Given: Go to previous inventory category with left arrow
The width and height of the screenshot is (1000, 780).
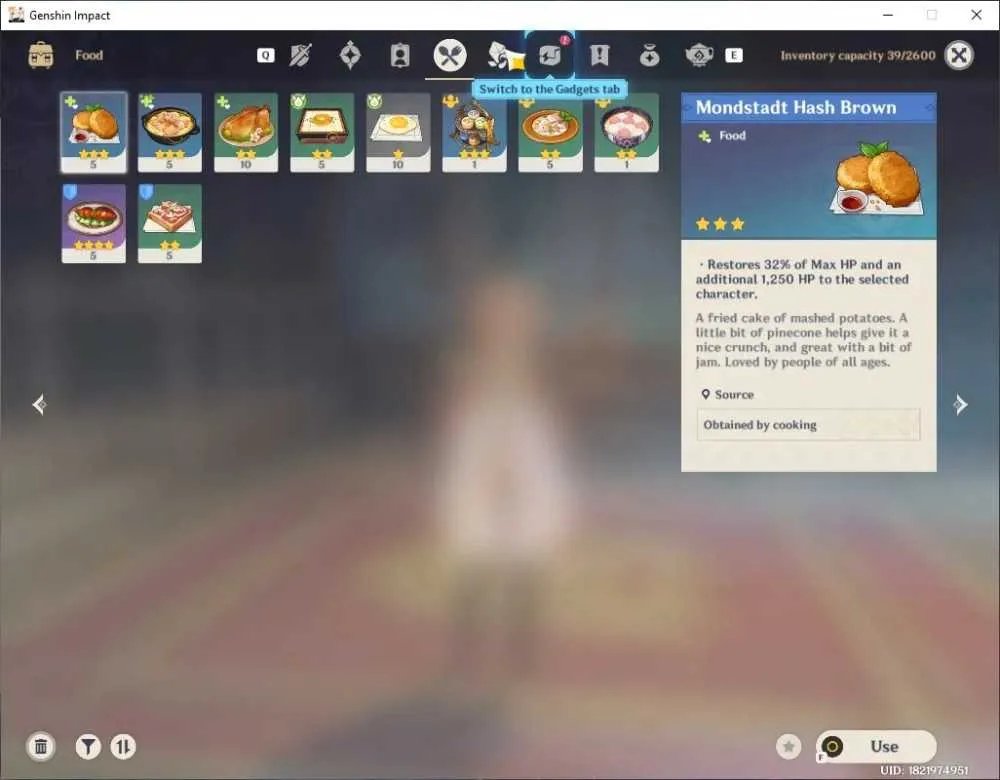Looking at the screenshot, I should coord(39,404).
